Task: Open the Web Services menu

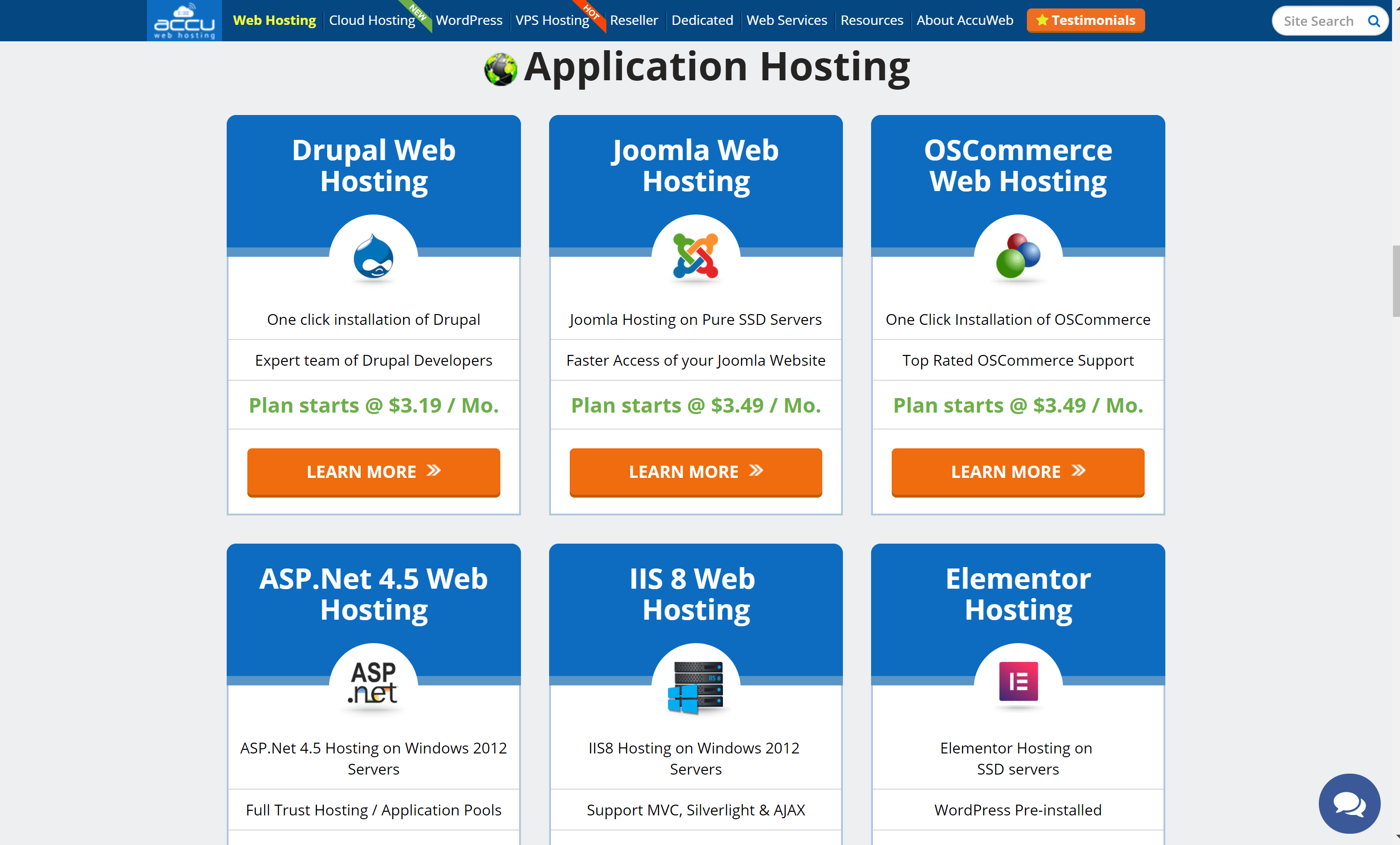Action: 787,21
